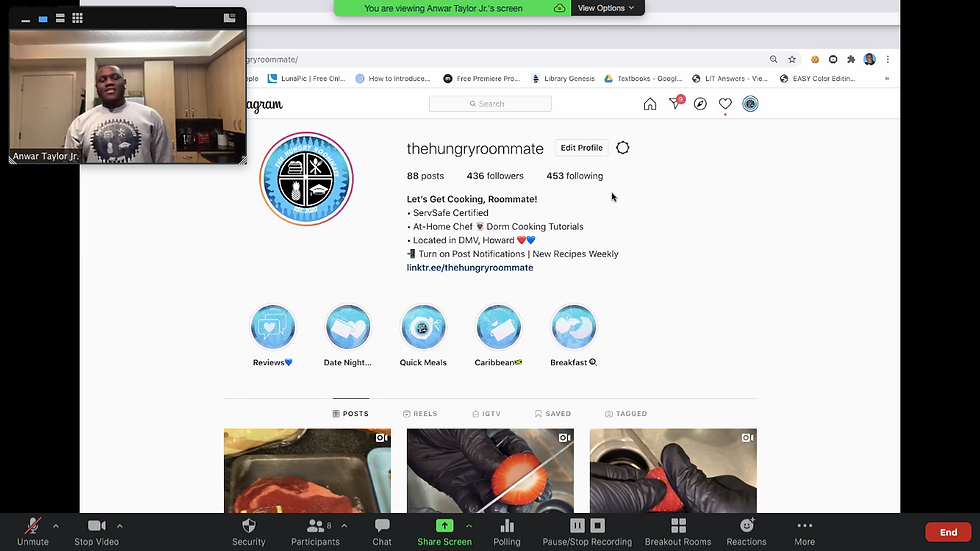The height and width of the screenshot is (551, 980).
Task: Click browser zoom magnifier icon
Action: (774, 59)
